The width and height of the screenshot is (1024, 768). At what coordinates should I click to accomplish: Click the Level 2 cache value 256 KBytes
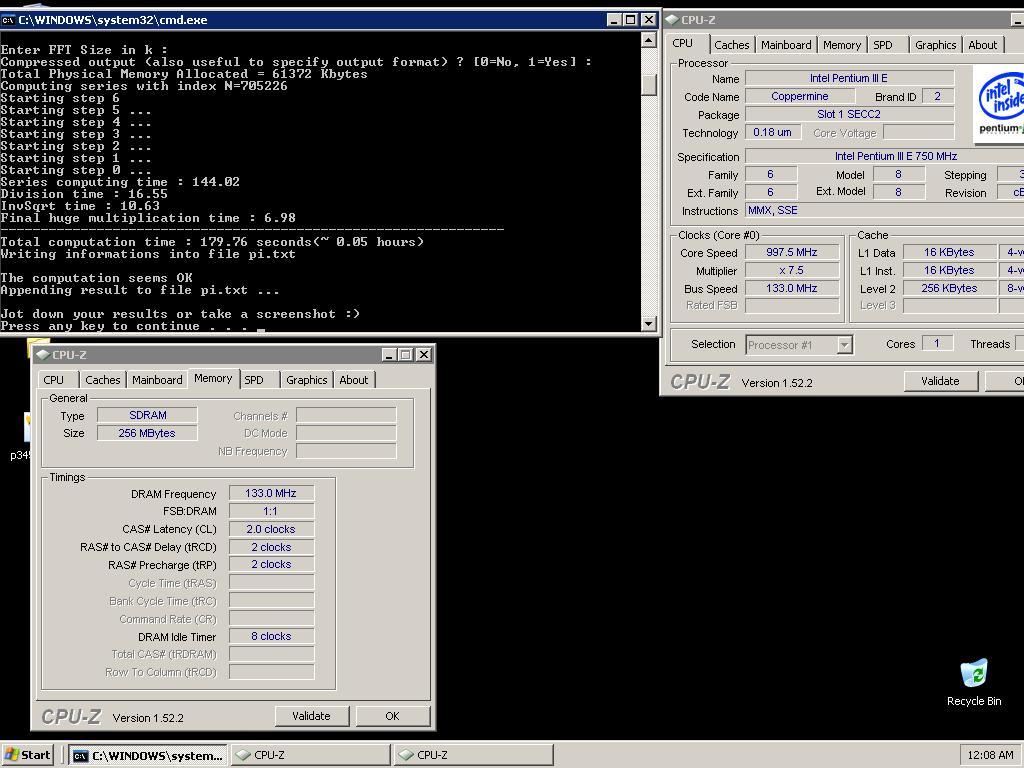click(950, 289)
